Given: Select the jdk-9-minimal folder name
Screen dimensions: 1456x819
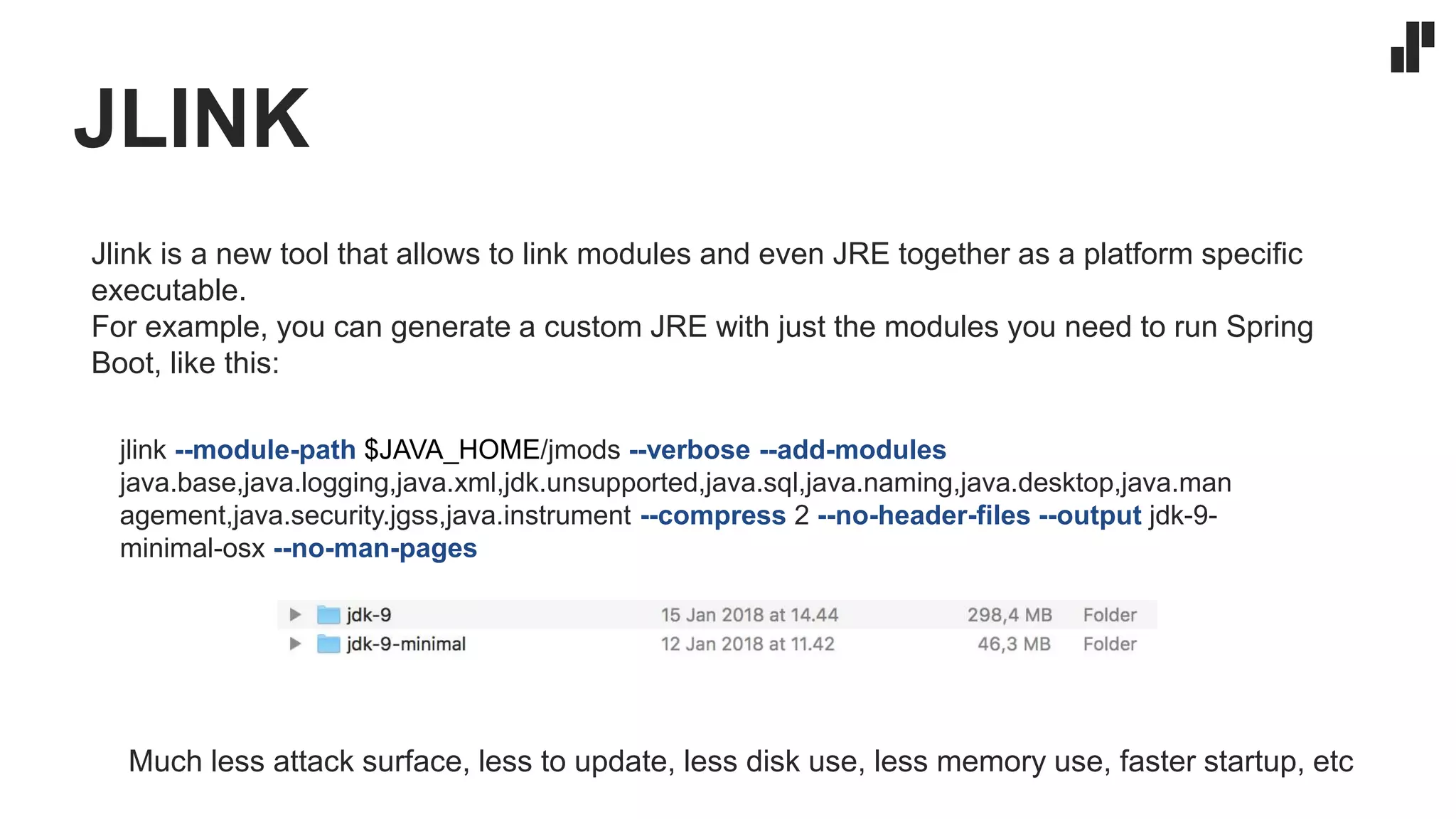Looking at the screenshot, I should [406, 644].
